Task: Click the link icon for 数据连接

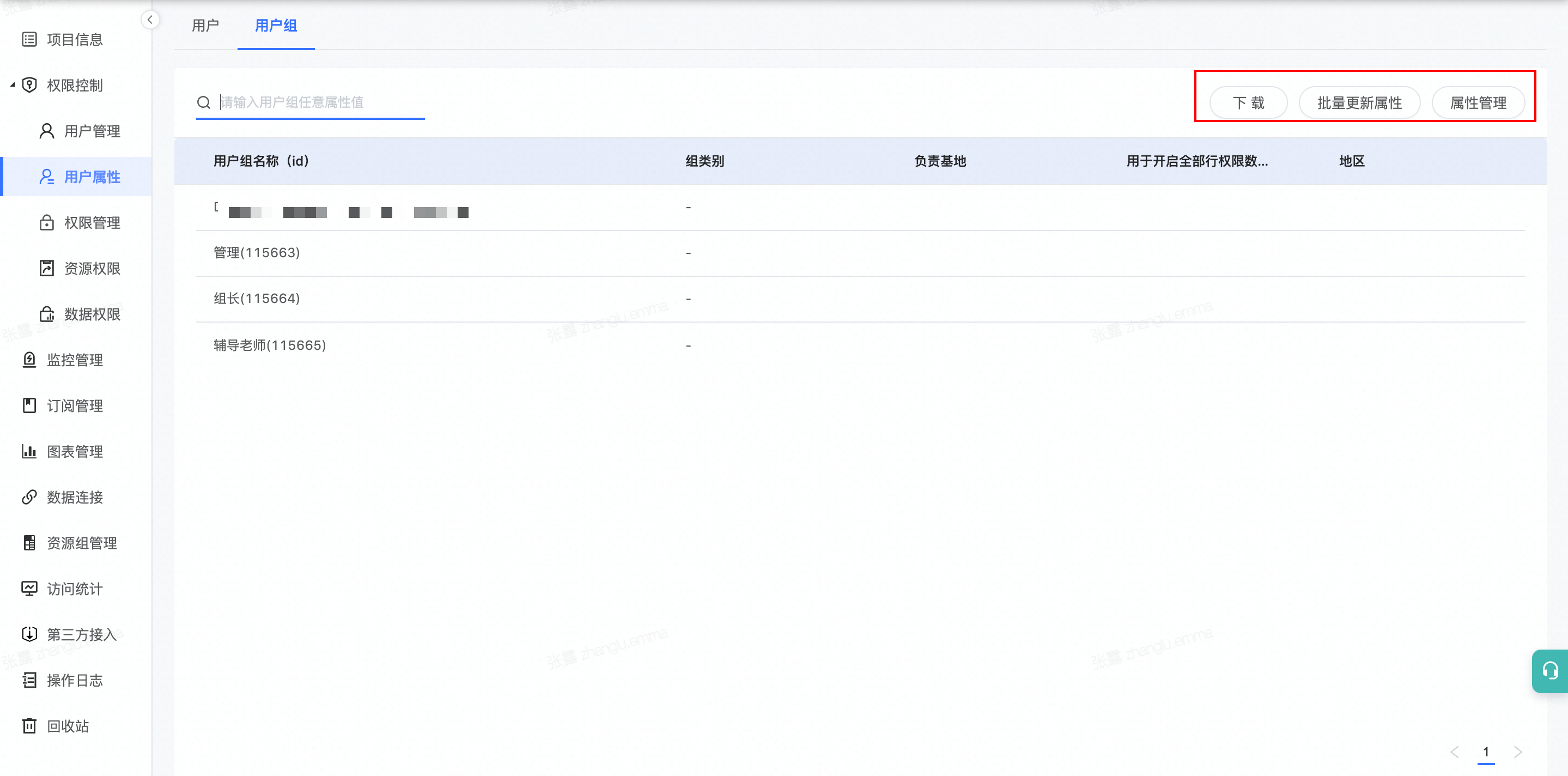Action: (x=29, y=497)
